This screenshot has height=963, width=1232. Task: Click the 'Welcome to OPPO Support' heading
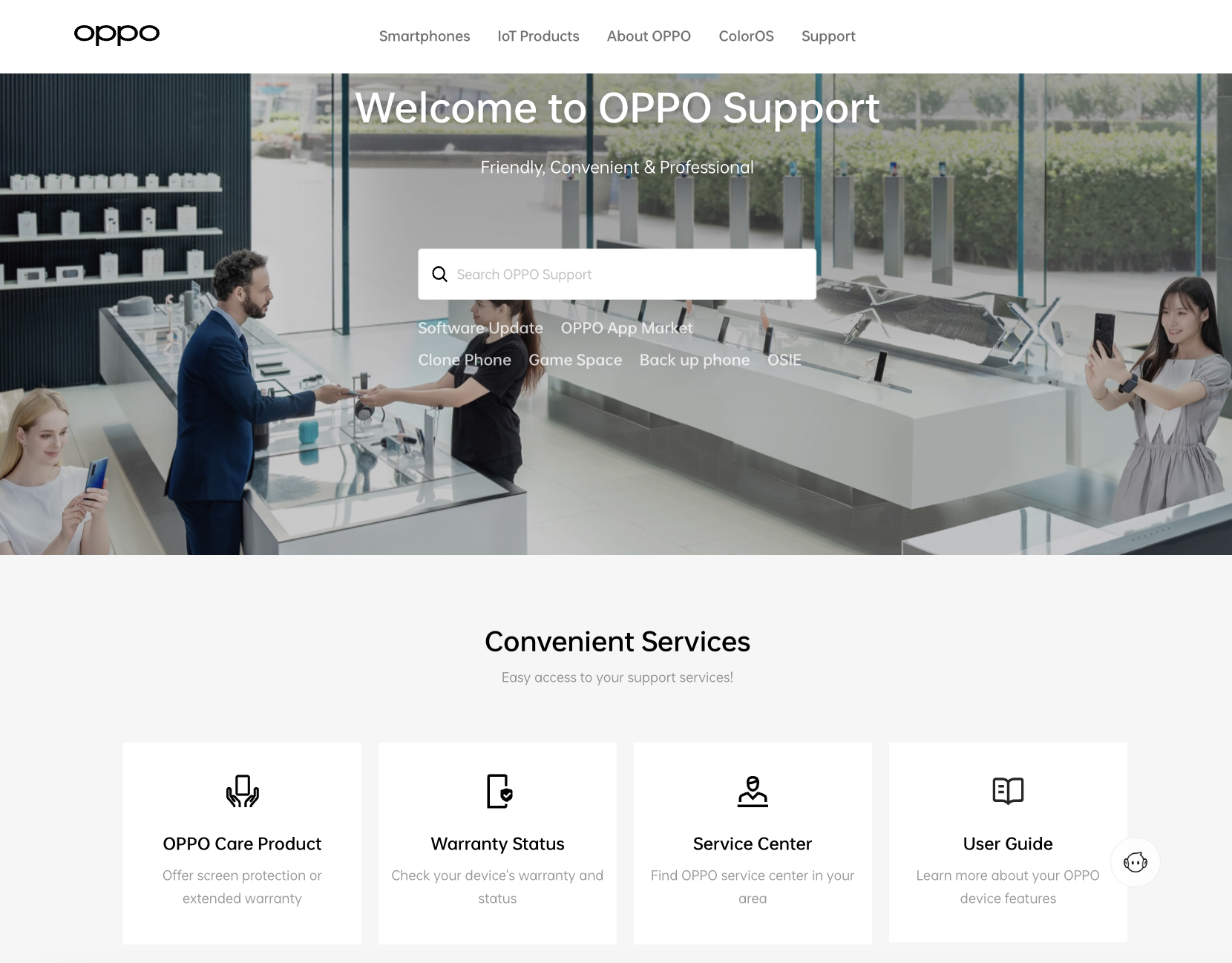(x=617, y=108)
